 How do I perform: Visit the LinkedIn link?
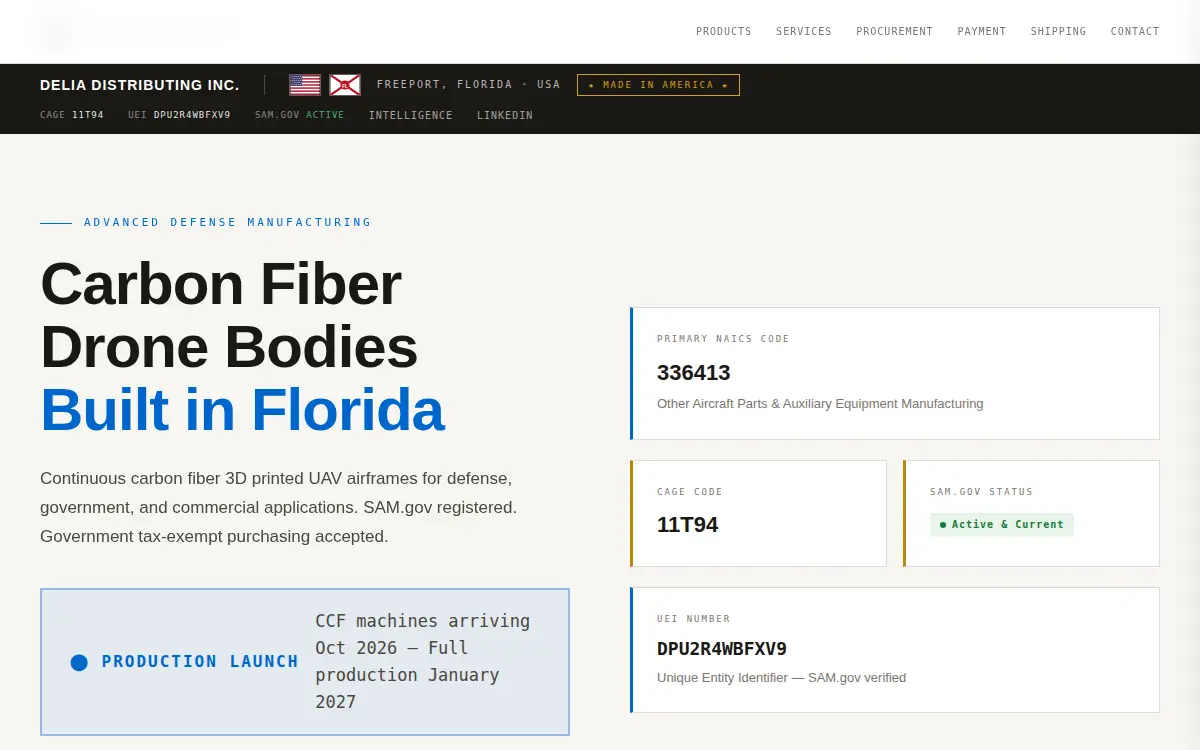(505, 116)
